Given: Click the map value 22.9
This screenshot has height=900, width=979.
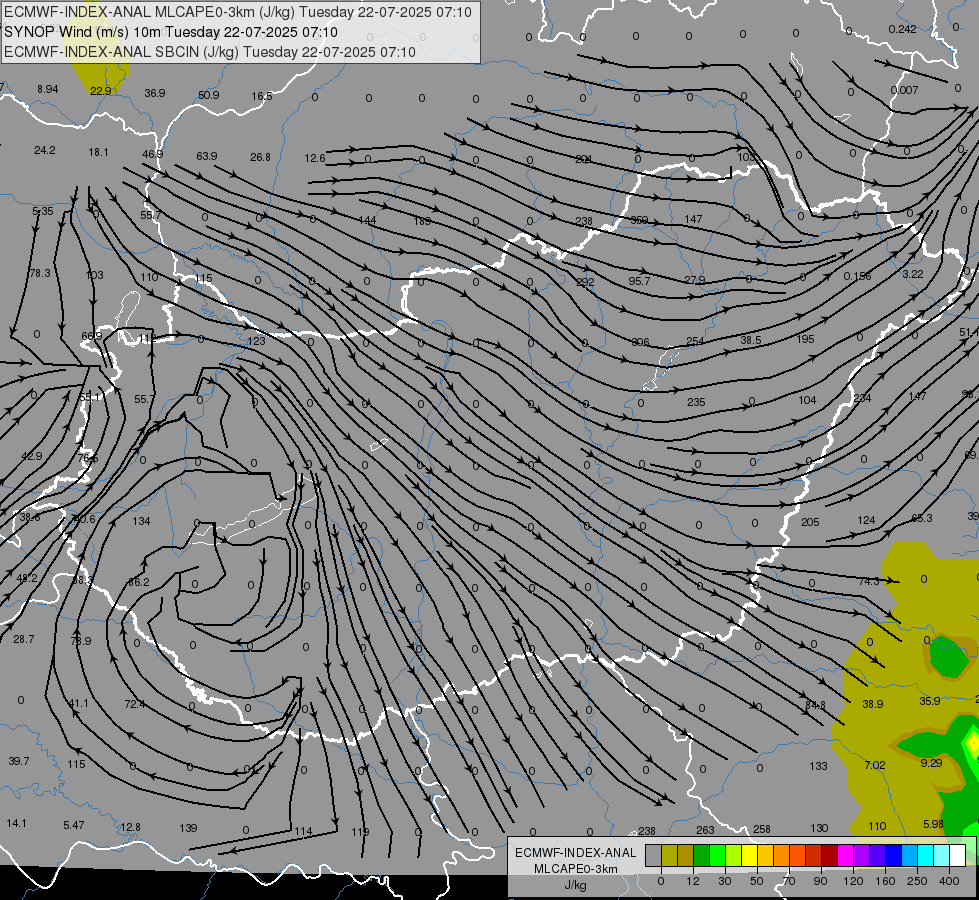Looking at the screenshot, I should 101,91.
